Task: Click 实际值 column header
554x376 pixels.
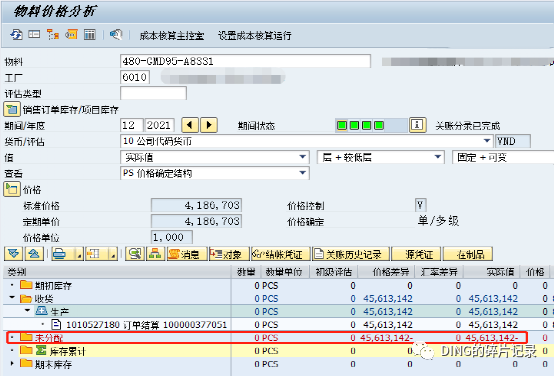Action: tap(492, 272)
